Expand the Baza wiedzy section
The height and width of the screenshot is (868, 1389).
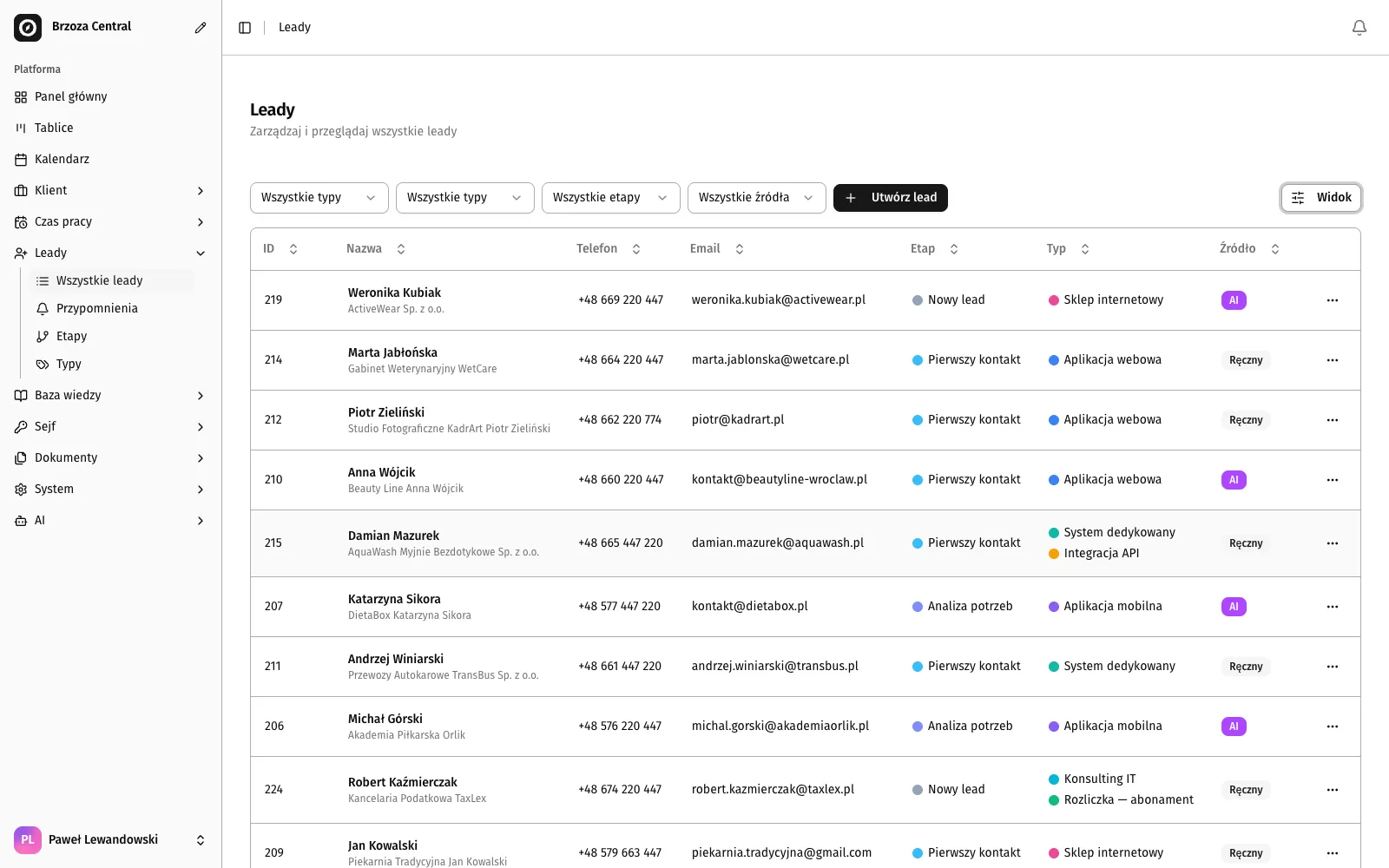click(x=110, y=396)
